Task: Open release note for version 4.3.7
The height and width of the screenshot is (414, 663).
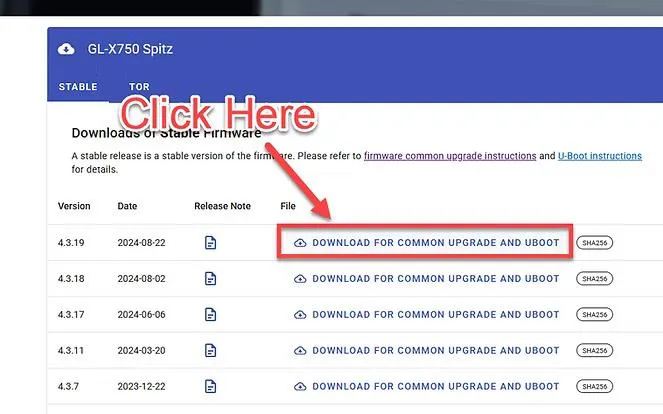Action: [211, 387]
